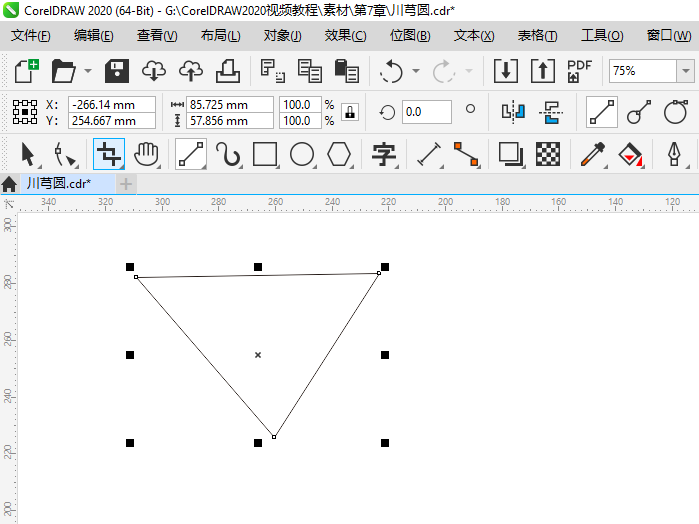Select the Parallel dimension tool

(430, 154)
